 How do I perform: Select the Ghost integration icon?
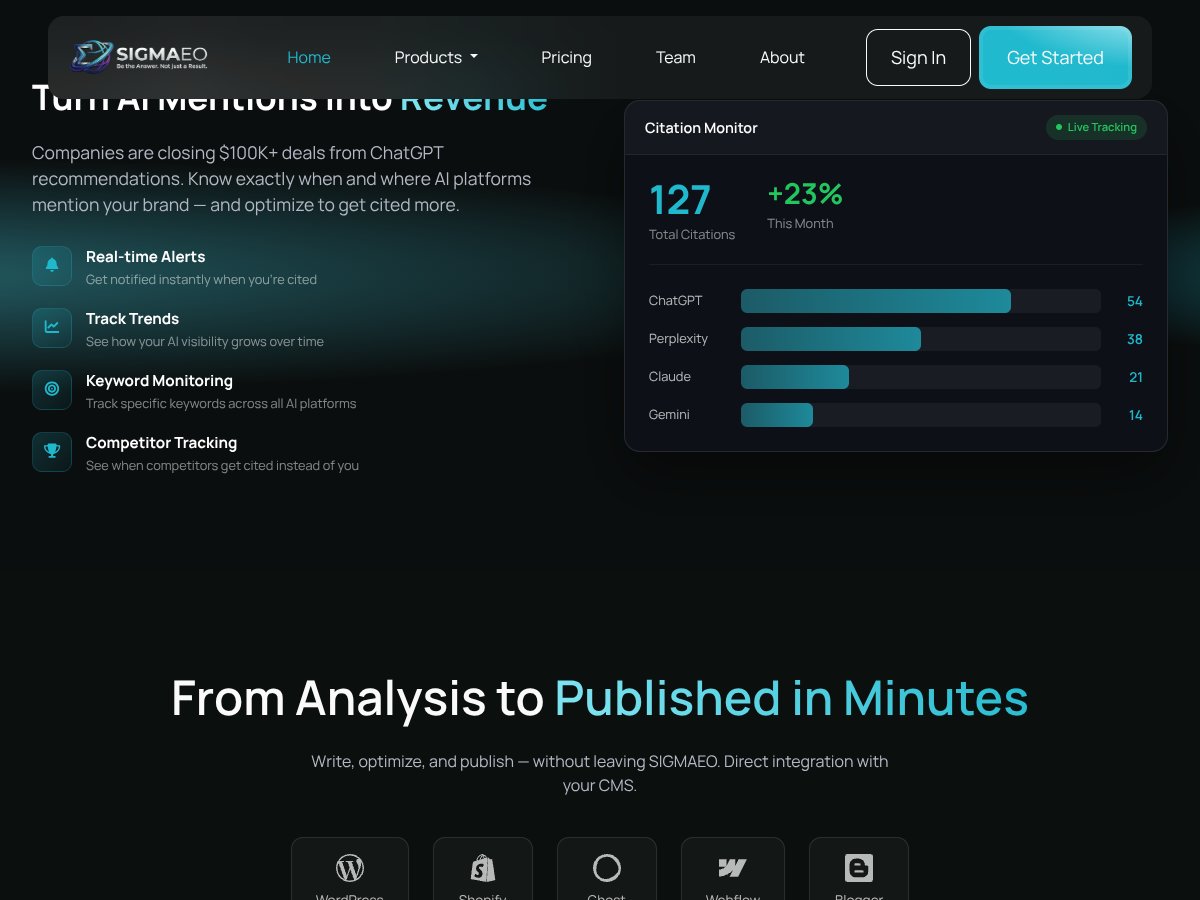(607, 868)
